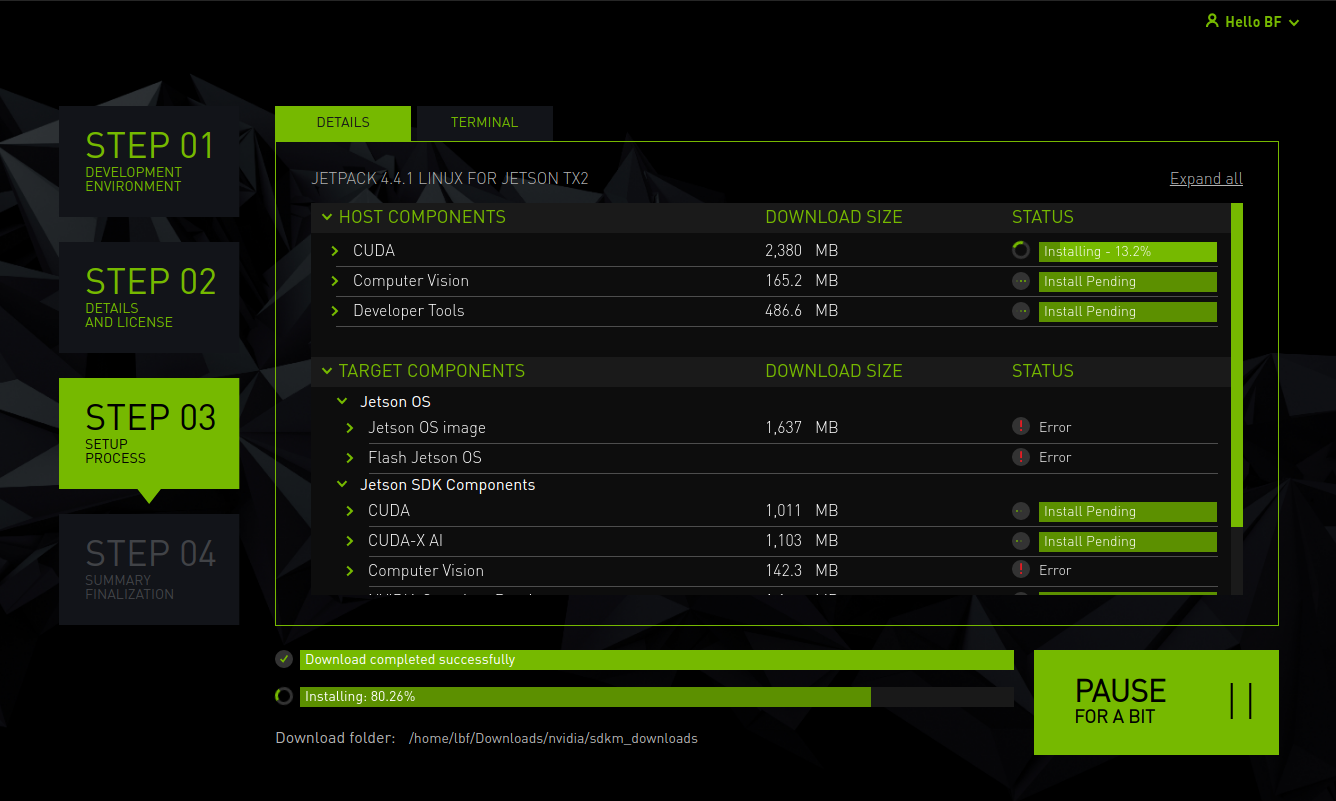Expand the target Computer Vision row

pyautogui.click(x=350, y=571)
